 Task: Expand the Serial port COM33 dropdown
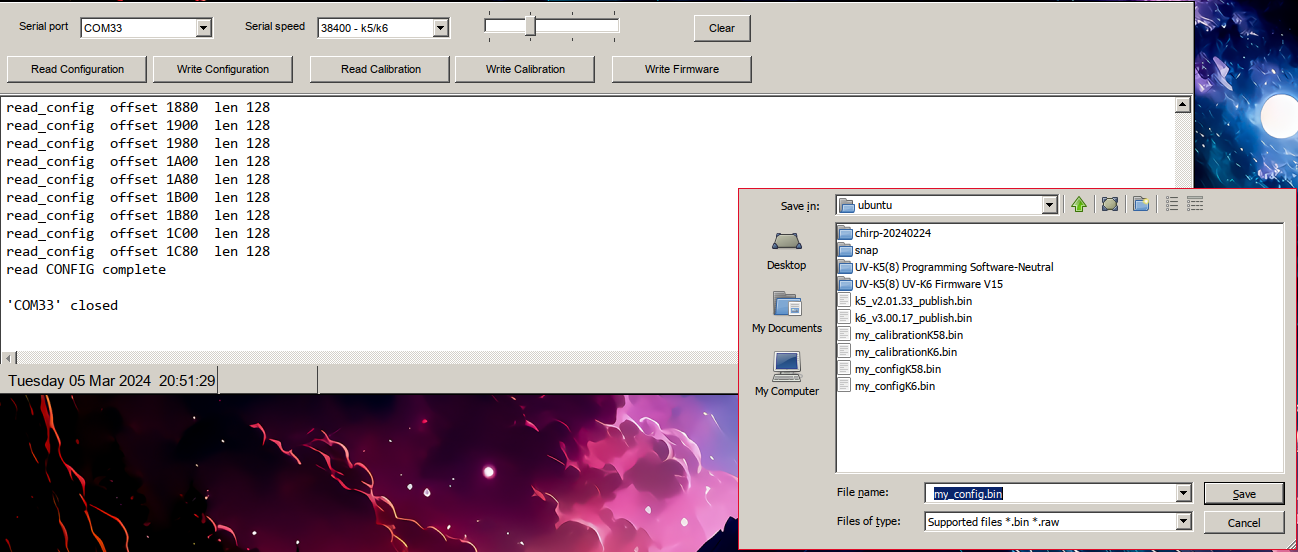[204, 28]
